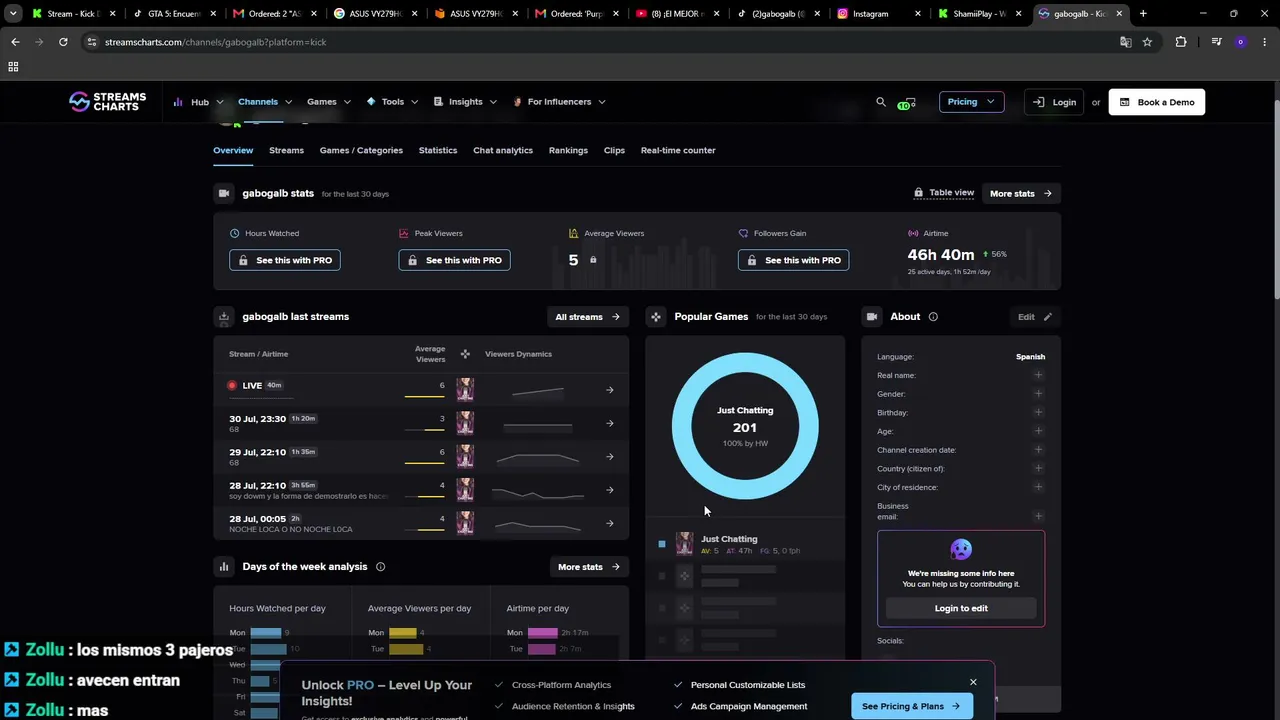
Task: Toggle the Just Chatting legend checkbox
Action: (x=662, y=544)
